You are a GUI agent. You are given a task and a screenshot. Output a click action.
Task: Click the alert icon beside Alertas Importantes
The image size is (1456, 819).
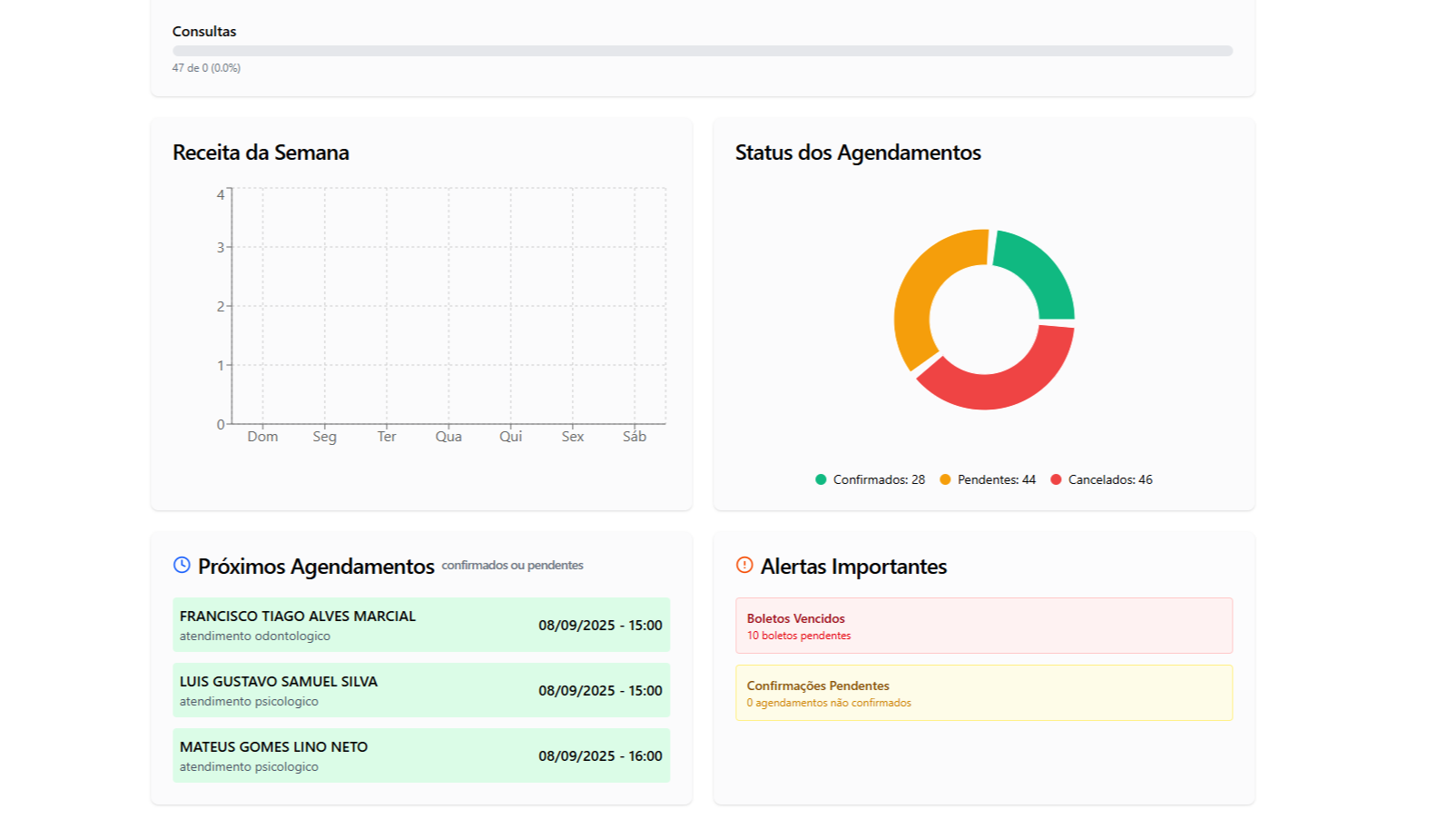(x=744, y=565)
